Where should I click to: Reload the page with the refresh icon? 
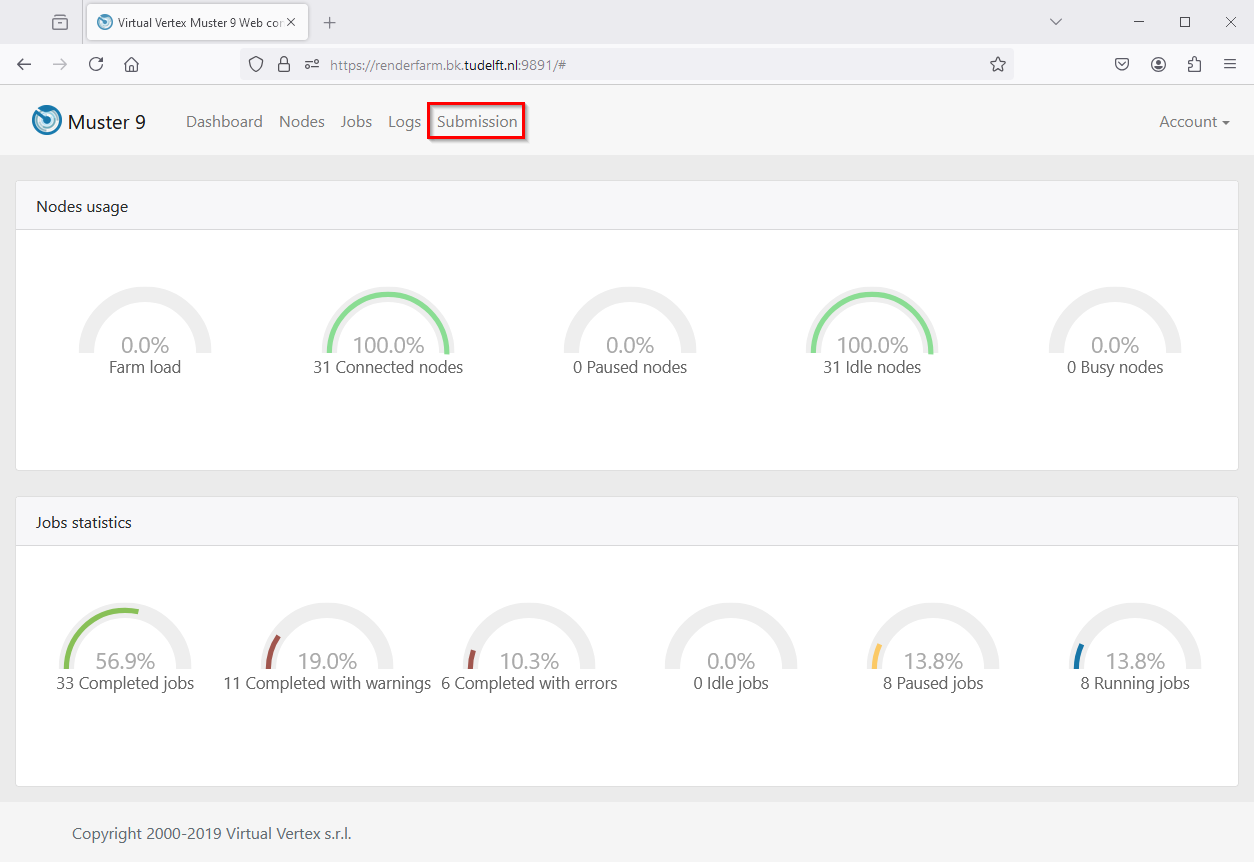tap(96, 64)
